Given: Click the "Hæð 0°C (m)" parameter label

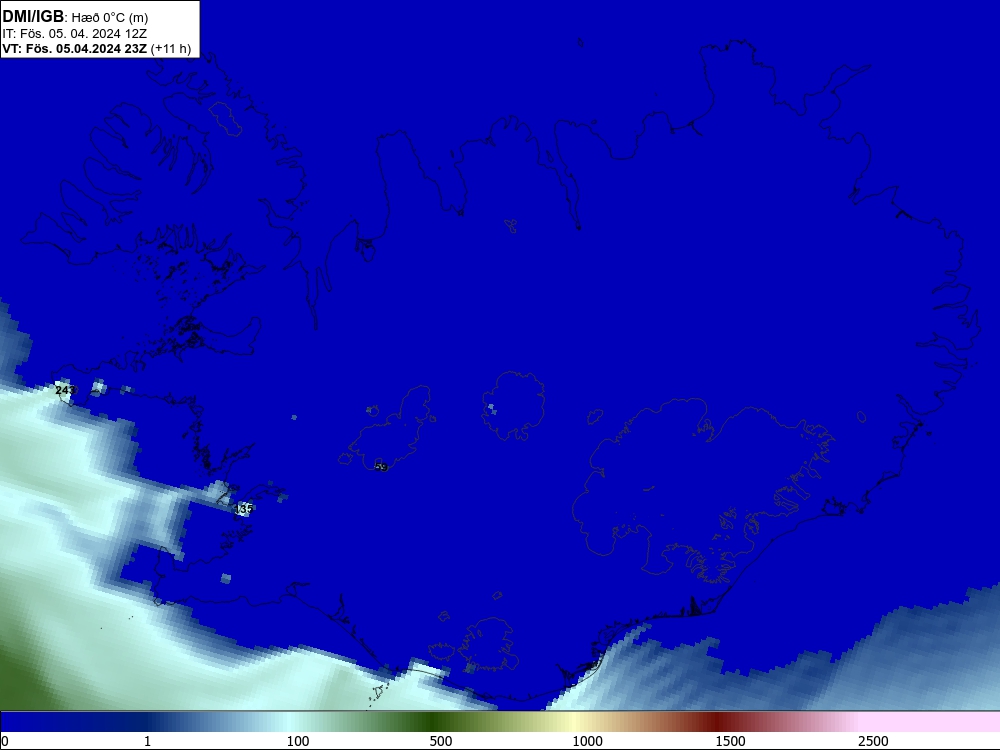Looking at the screenshot, I should click(110, 18).
